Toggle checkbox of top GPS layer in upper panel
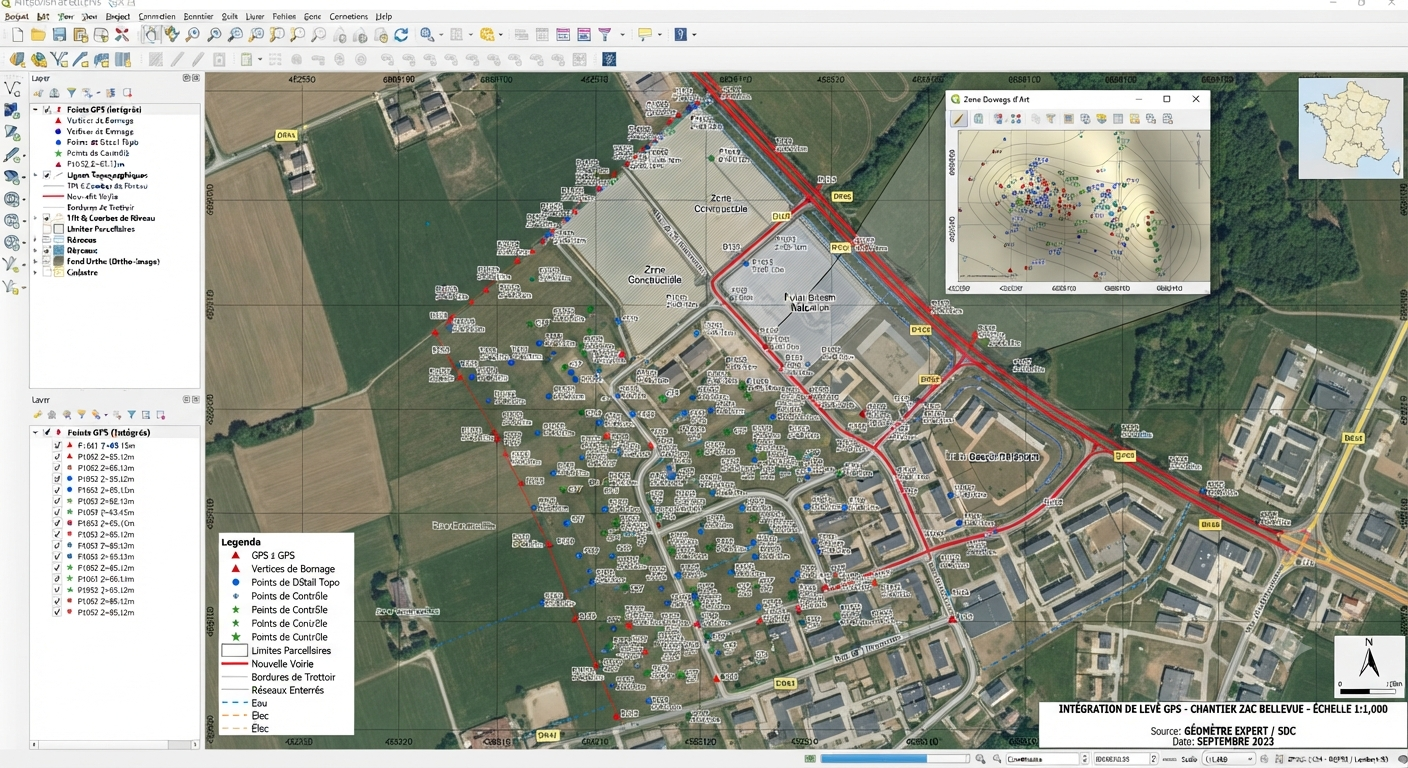 (47, 110)
